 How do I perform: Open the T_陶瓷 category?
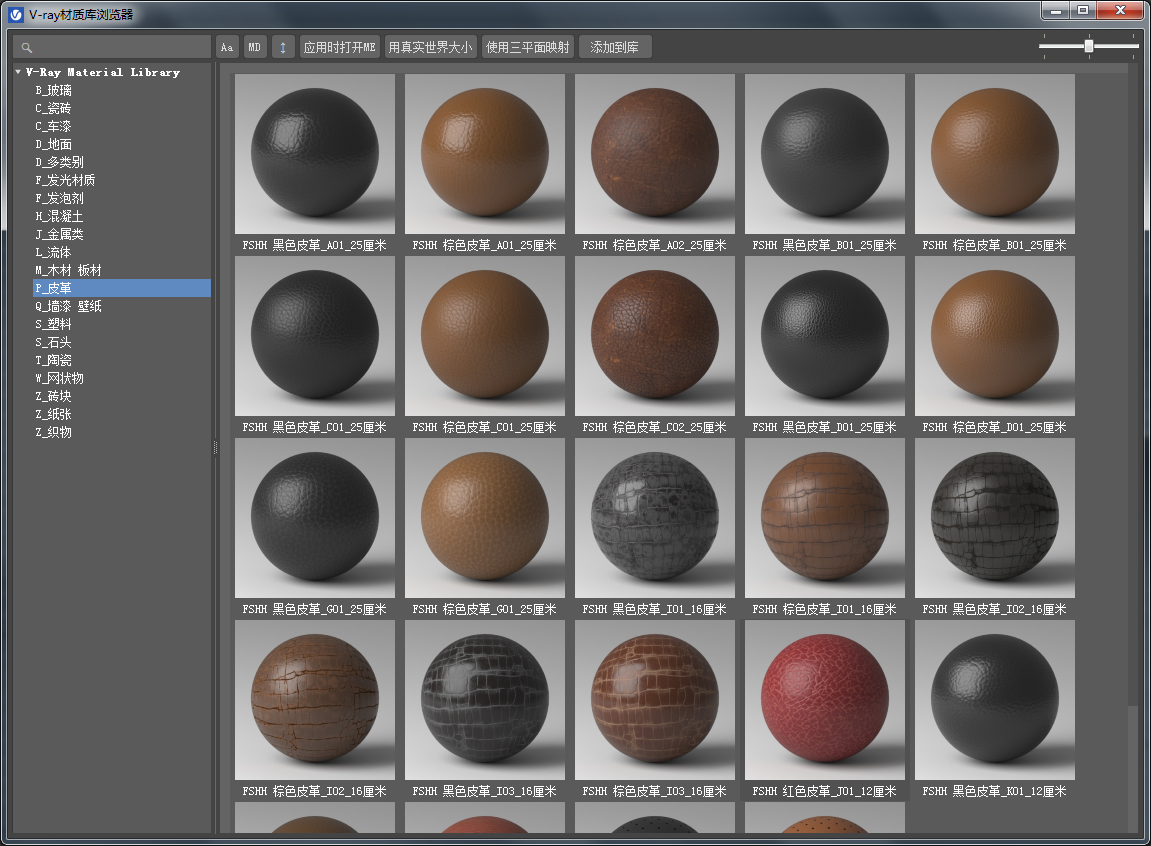(54, 360)
